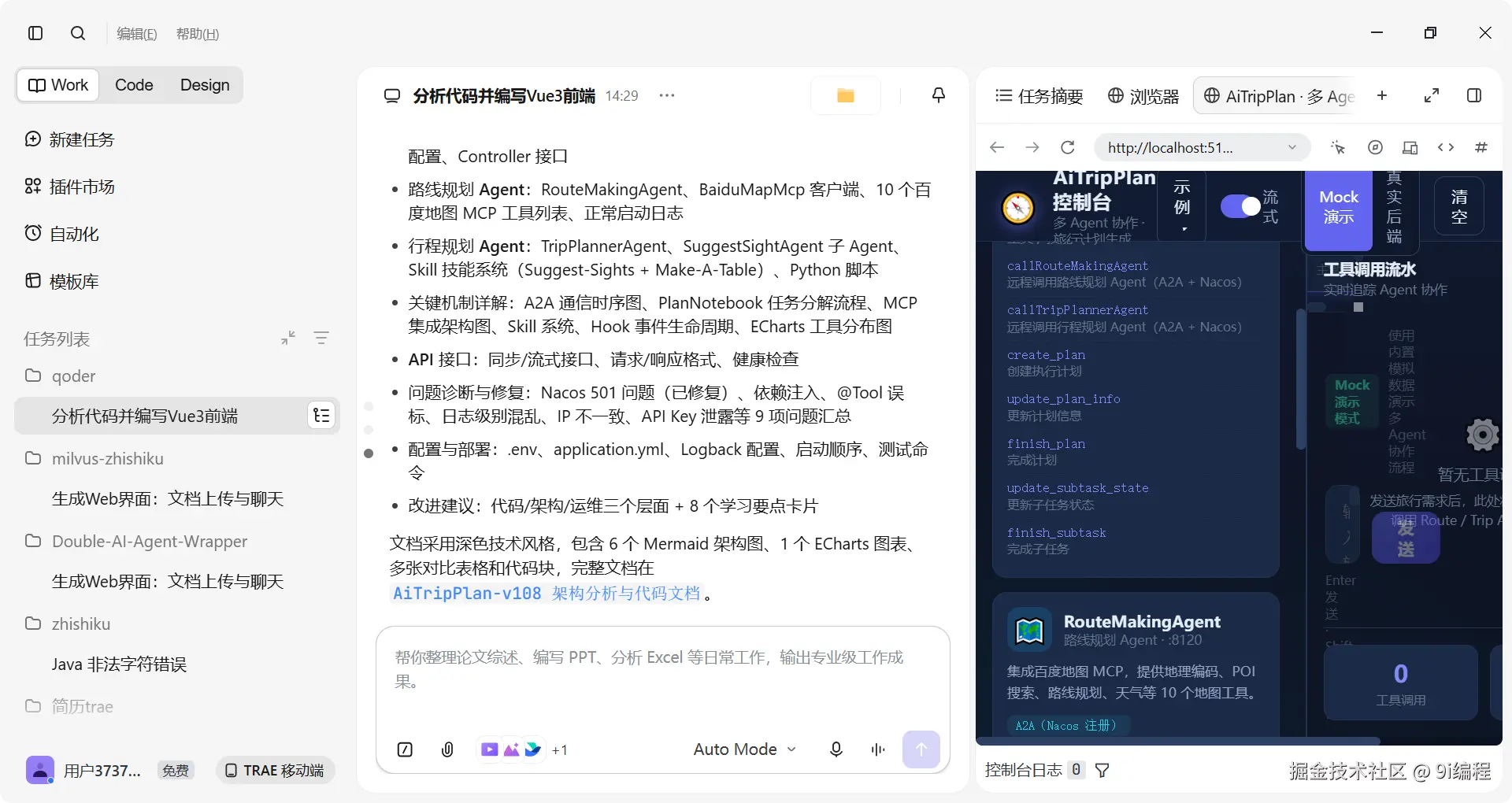The image size is (1512, 803).
Task: Create a new task via 新建任务
Action: pos(69,139)
